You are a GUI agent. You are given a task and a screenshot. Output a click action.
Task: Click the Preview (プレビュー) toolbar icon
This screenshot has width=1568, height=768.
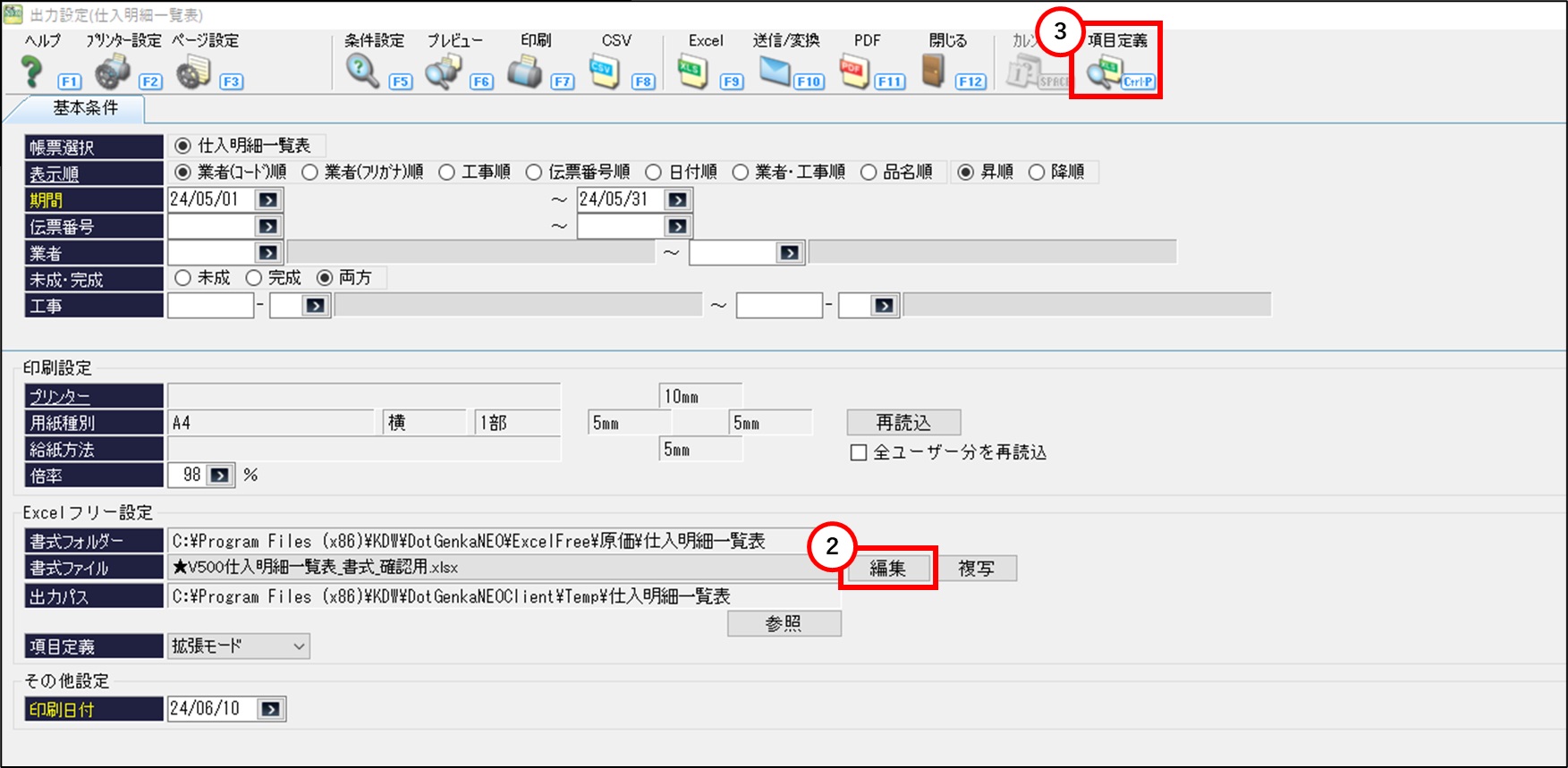click(443, 72)
